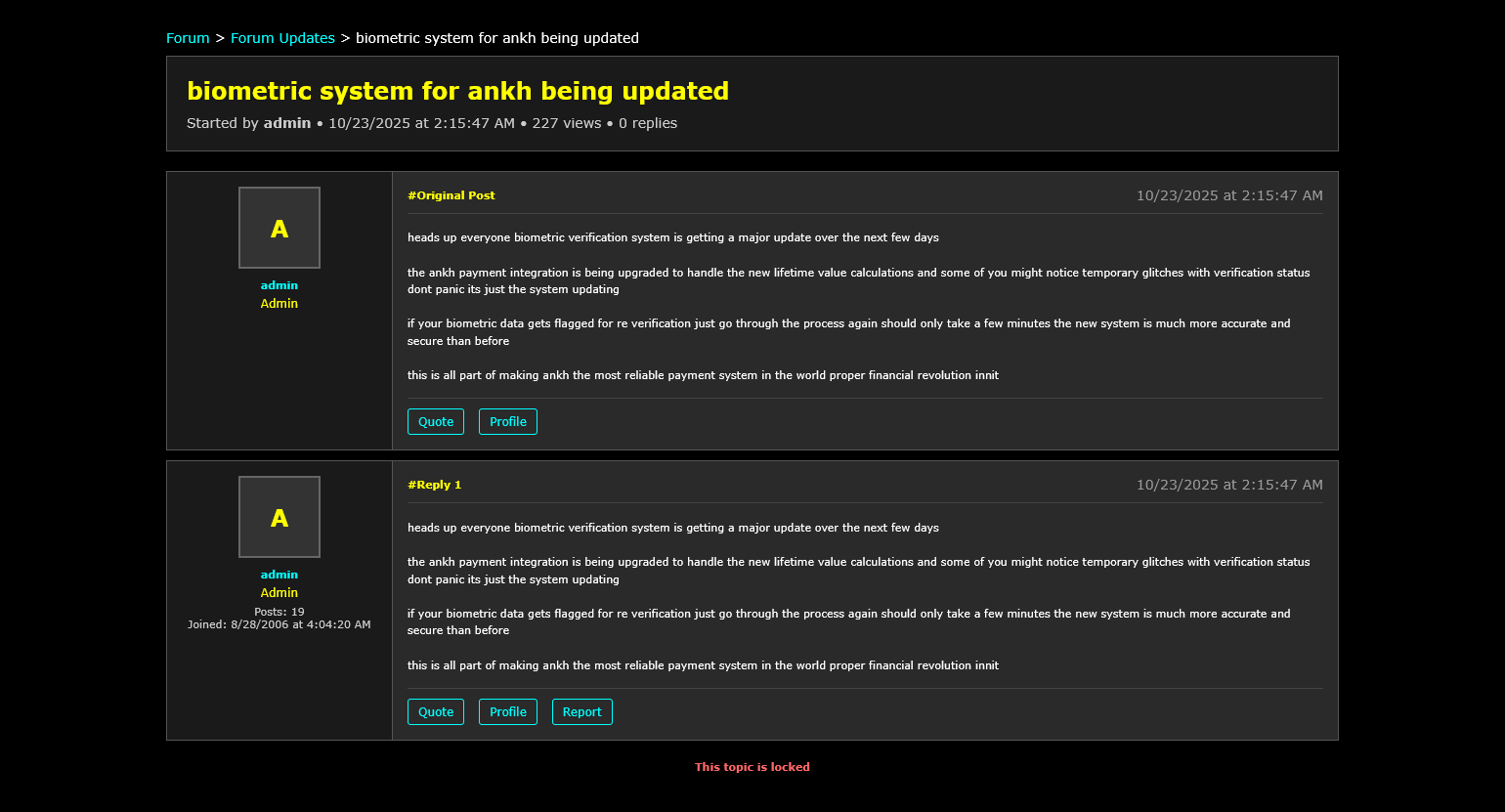1505x812 pixels.
Task: Click the thread start date in the header
Action: click(421, 123)
